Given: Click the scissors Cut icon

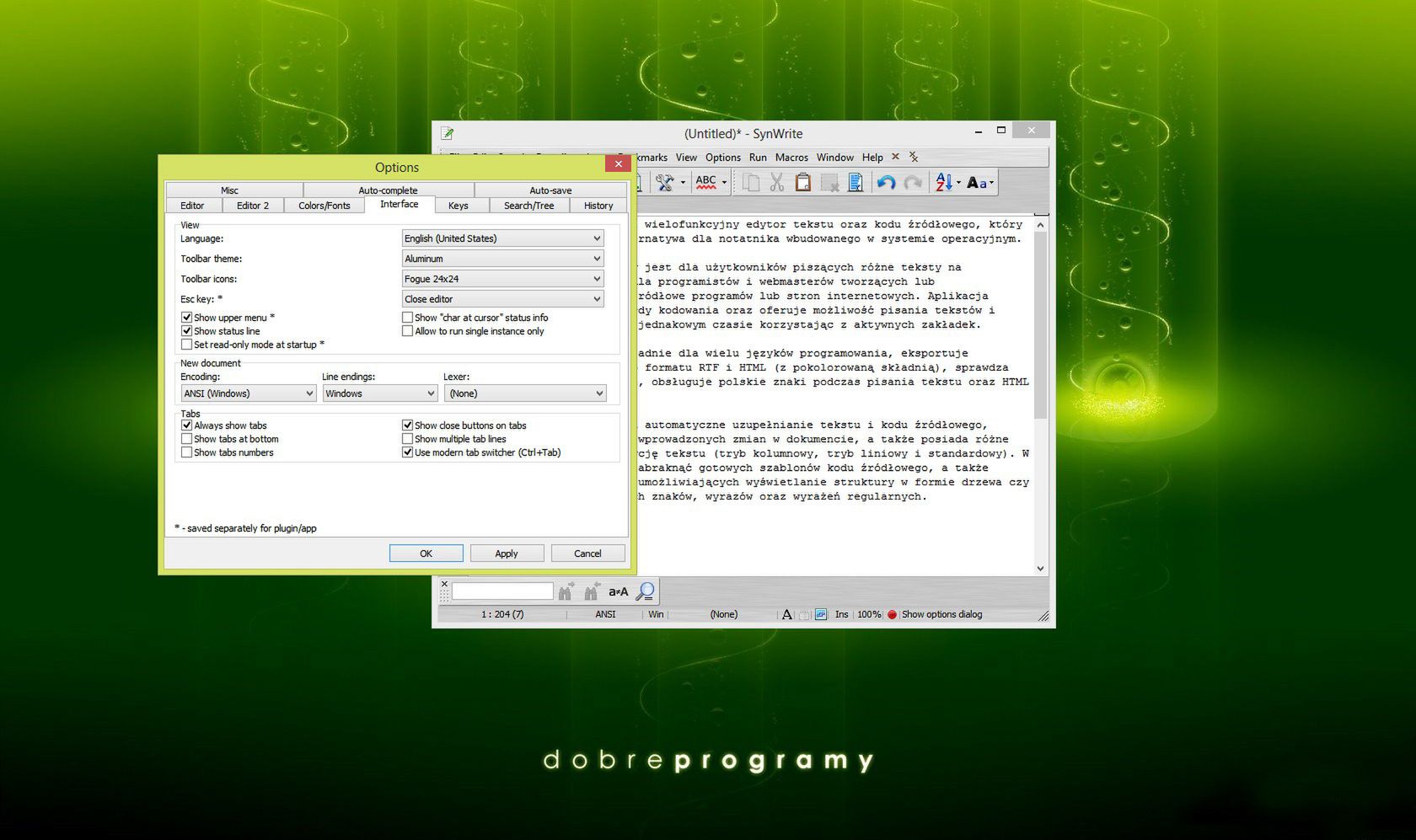Looking at the screenshot, I should pos(776,182).
